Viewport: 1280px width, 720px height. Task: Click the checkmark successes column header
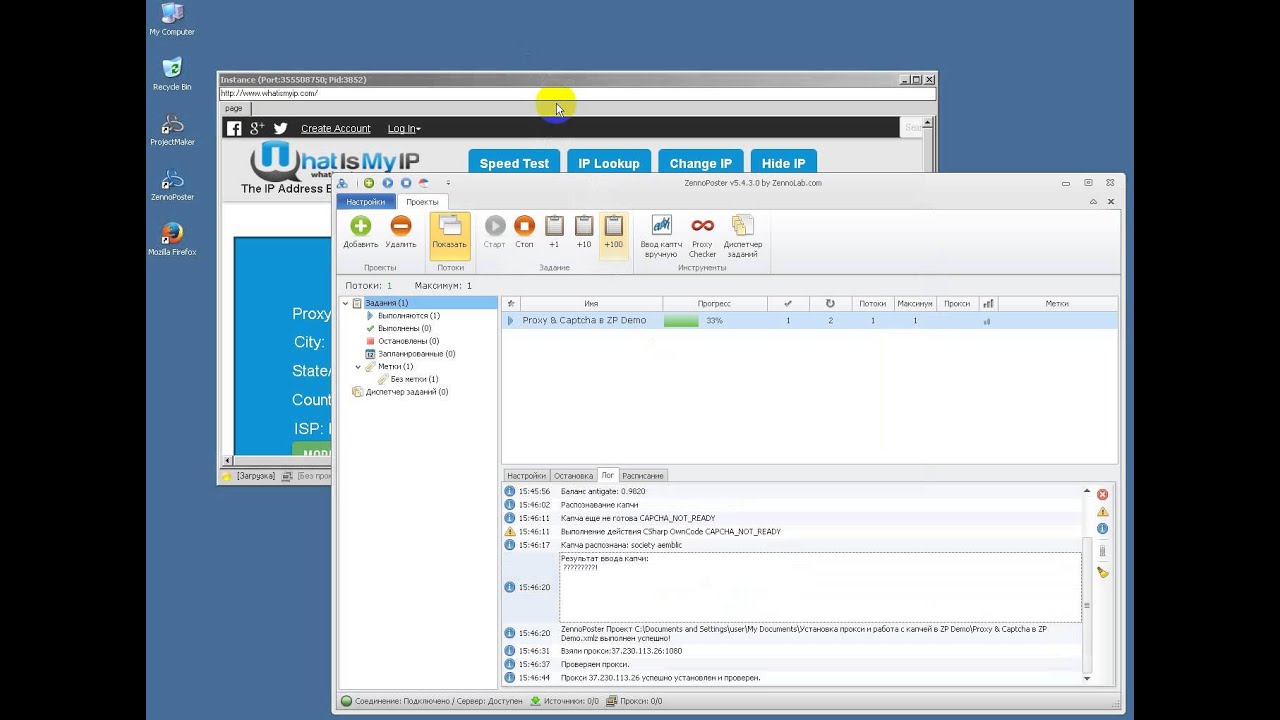[788, 304]
